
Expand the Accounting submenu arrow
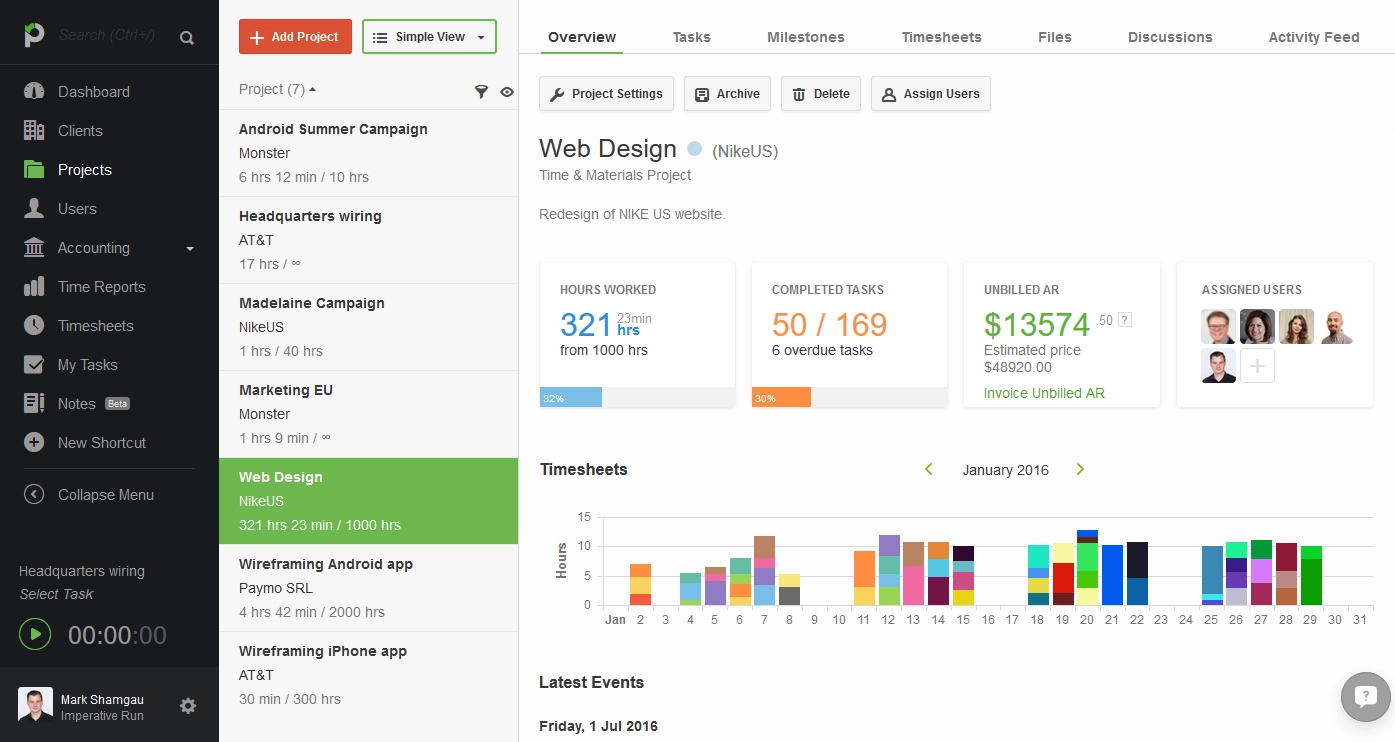190,249
